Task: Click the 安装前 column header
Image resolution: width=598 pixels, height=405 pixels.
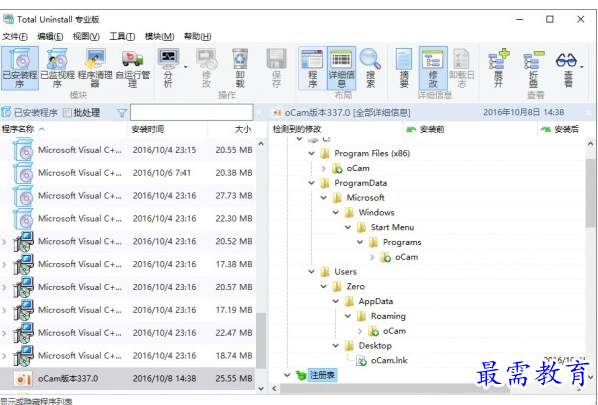Action: pyautogui.click(x=470, y=130)
